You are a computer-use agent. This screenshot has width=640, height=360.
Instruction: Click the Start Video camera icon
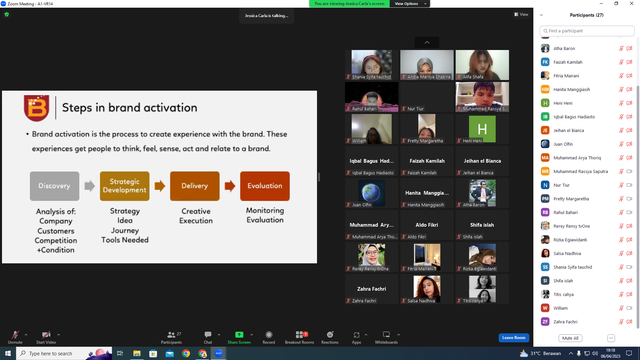46,335
